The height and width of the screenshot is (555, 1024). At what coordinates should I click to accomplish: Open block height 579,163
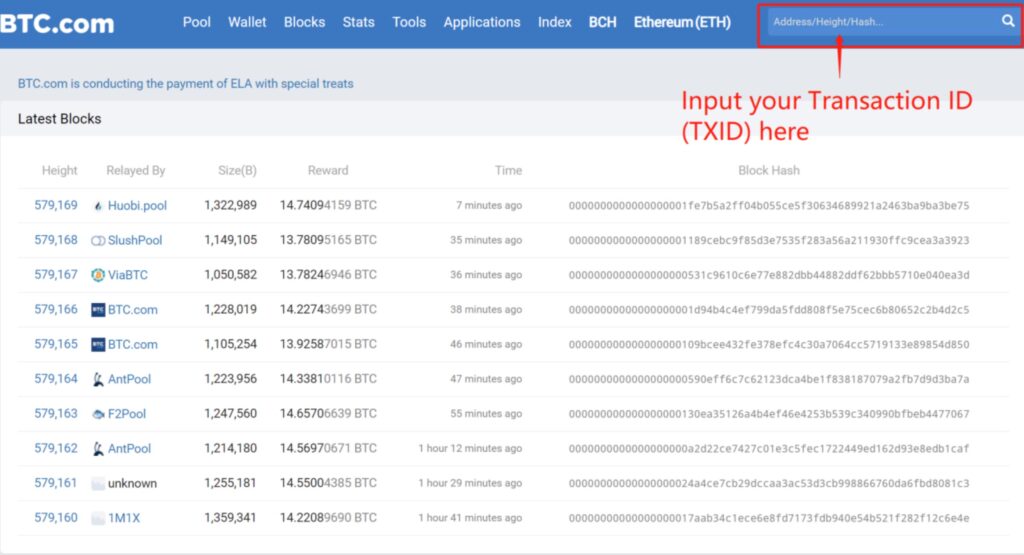56,413
